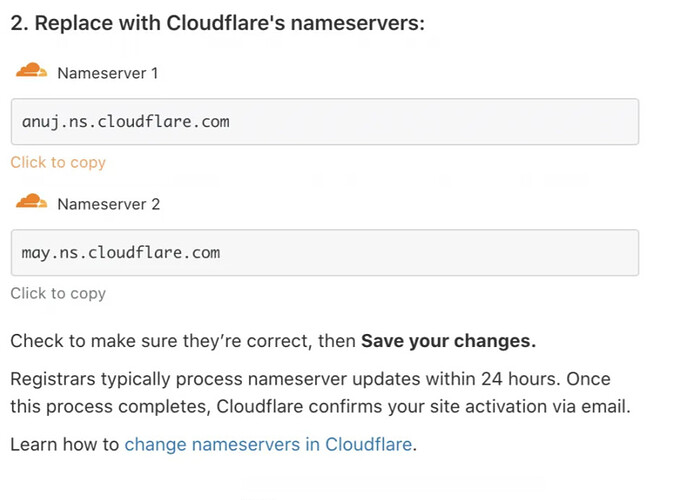Click the word may in the second nameserver
Image resolution: width=673 pixels, height=500 pixels.
[x=35, y=253]
